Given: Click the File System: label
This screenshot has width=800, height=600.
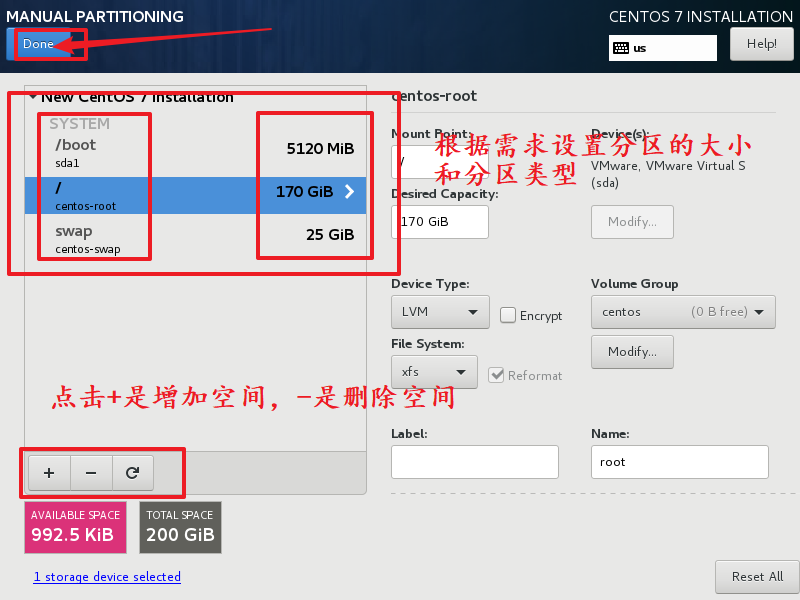Looking at the screenshot, I should coord(428,344).
